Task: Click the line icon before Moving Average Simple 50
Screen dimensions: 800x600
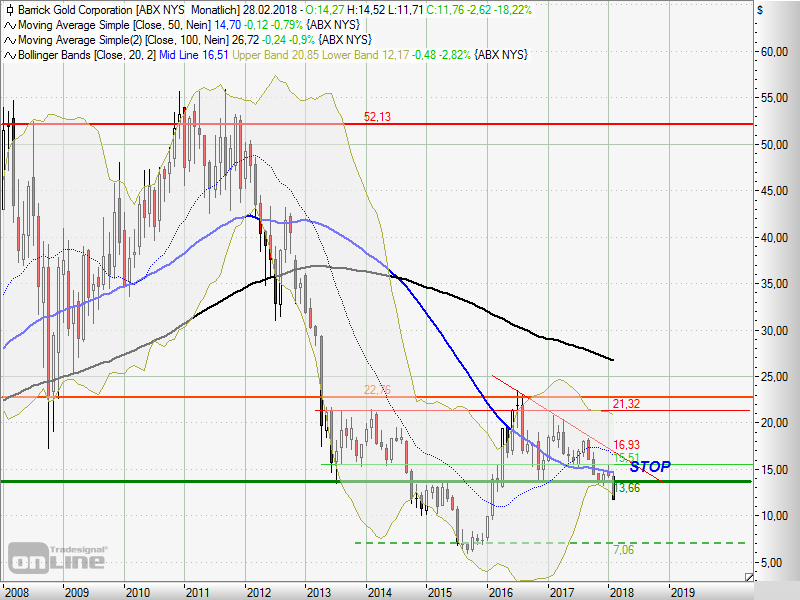Action: [10, 26]
